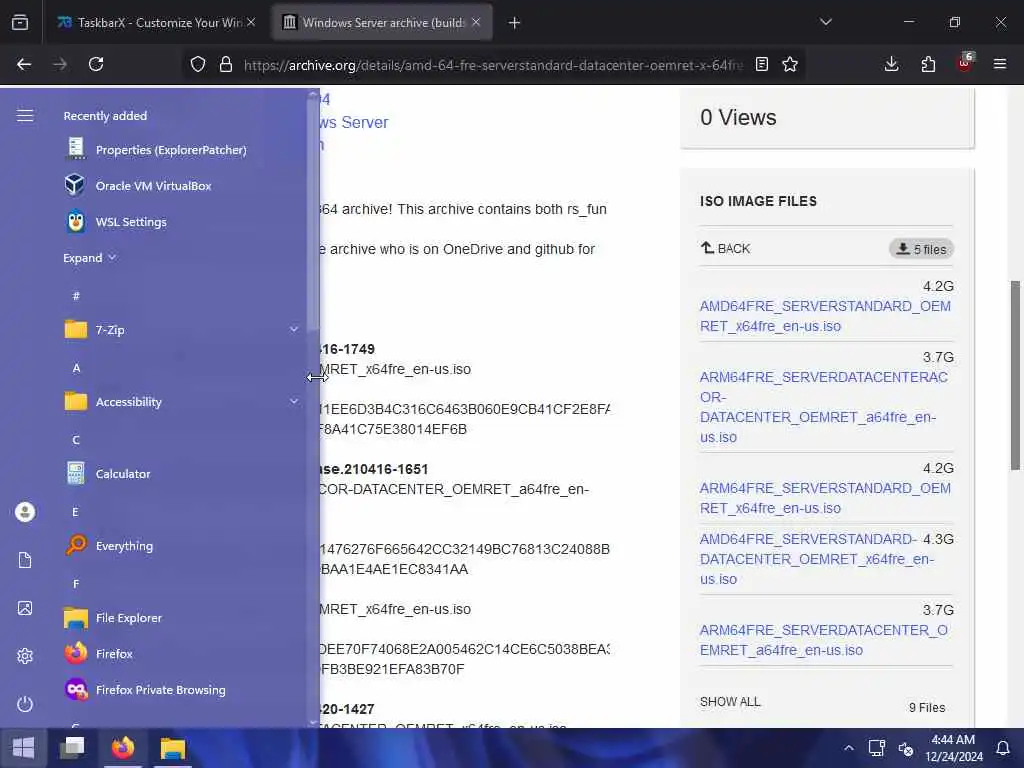Open the Start menu hamburger navigation icon

(25, 116)
